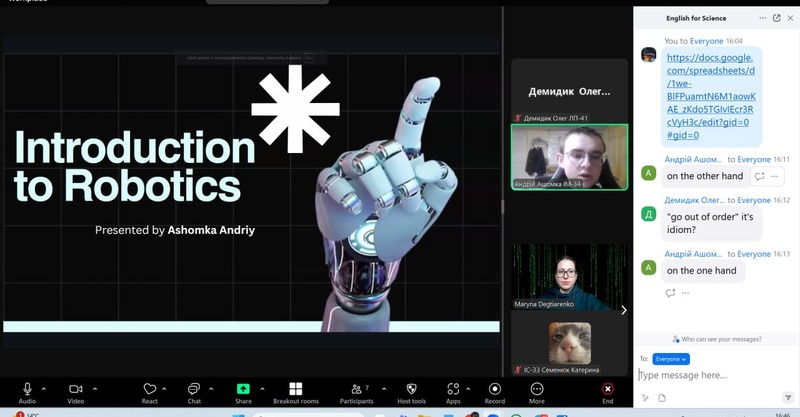Open more actions under 'on the one hand'
The width and height of the screenshot is (800, 417).
(685, 293)
